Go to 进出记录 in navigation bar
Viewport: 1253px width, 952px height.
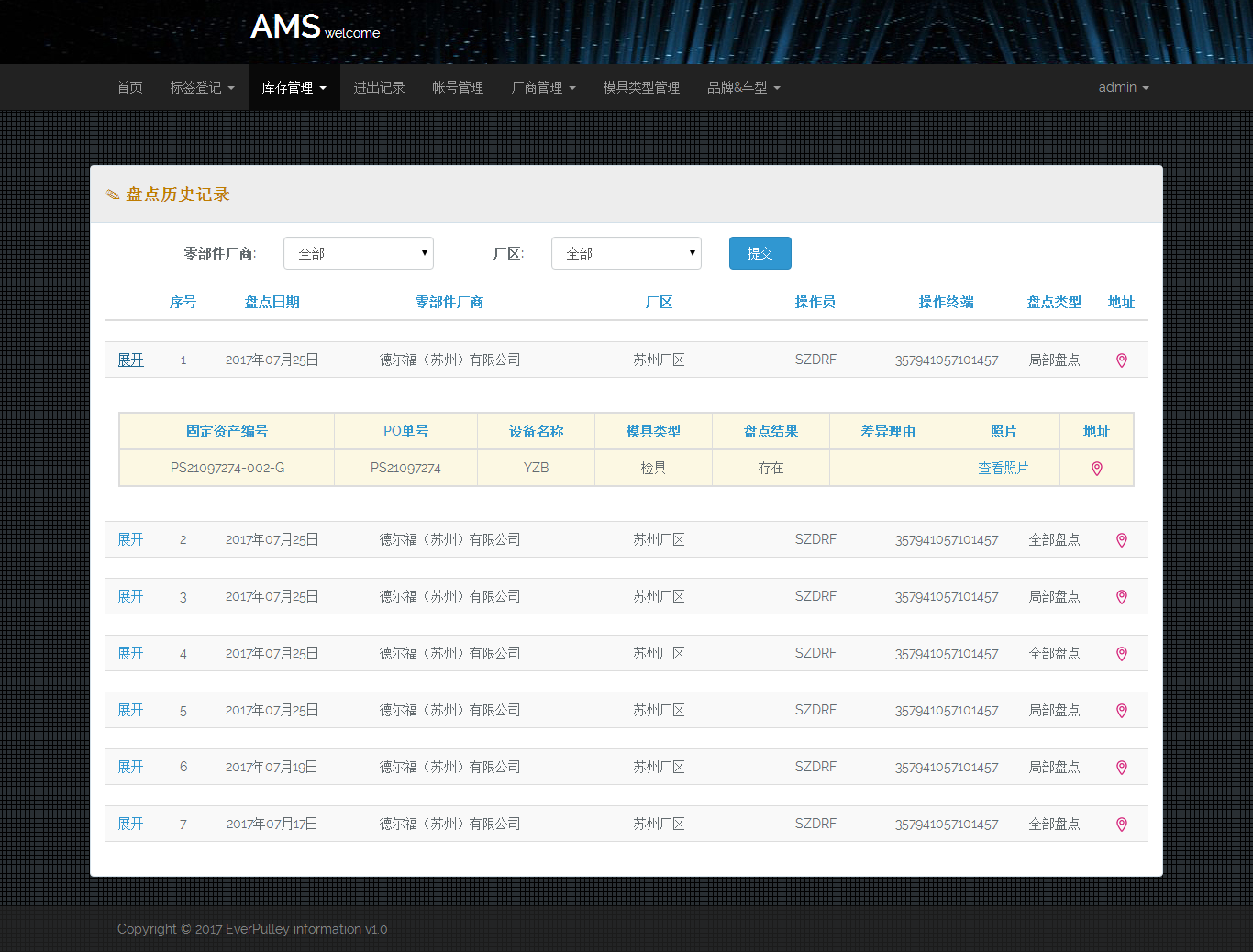click(x=379, y=87)
